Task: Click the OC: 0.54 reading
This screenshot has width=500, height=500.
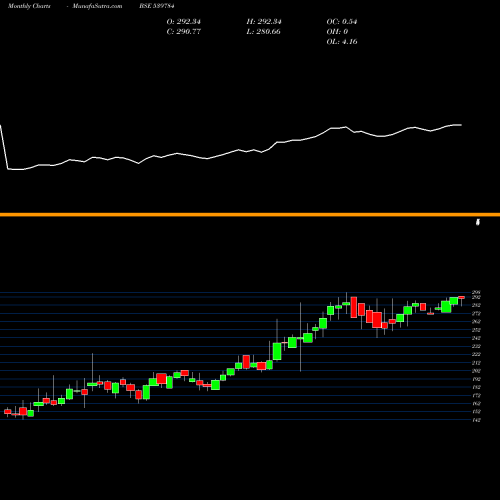Action: point(342,22)
